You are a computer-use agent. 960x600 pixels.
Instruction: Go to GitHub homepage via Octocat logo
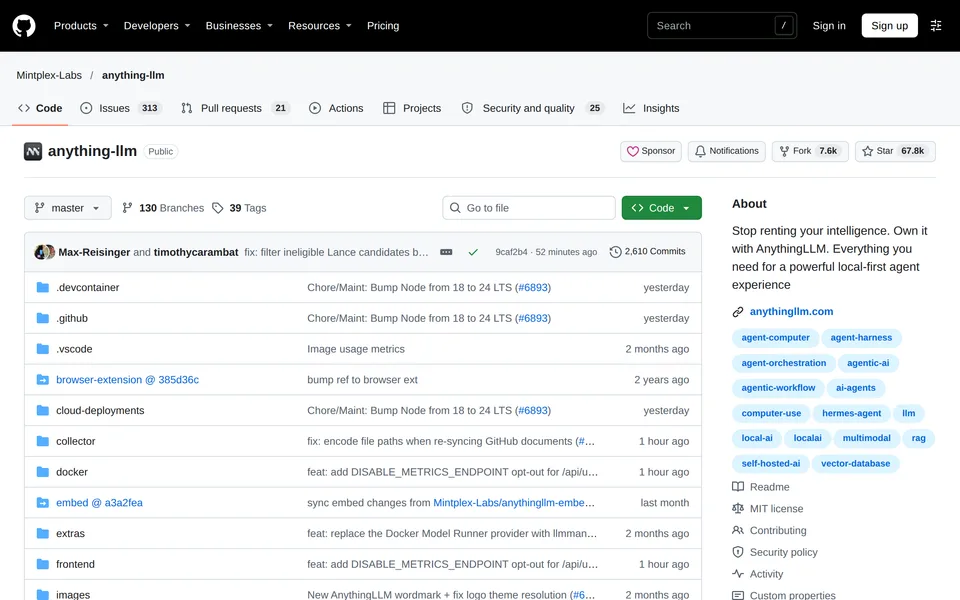[x=24, y=26]
